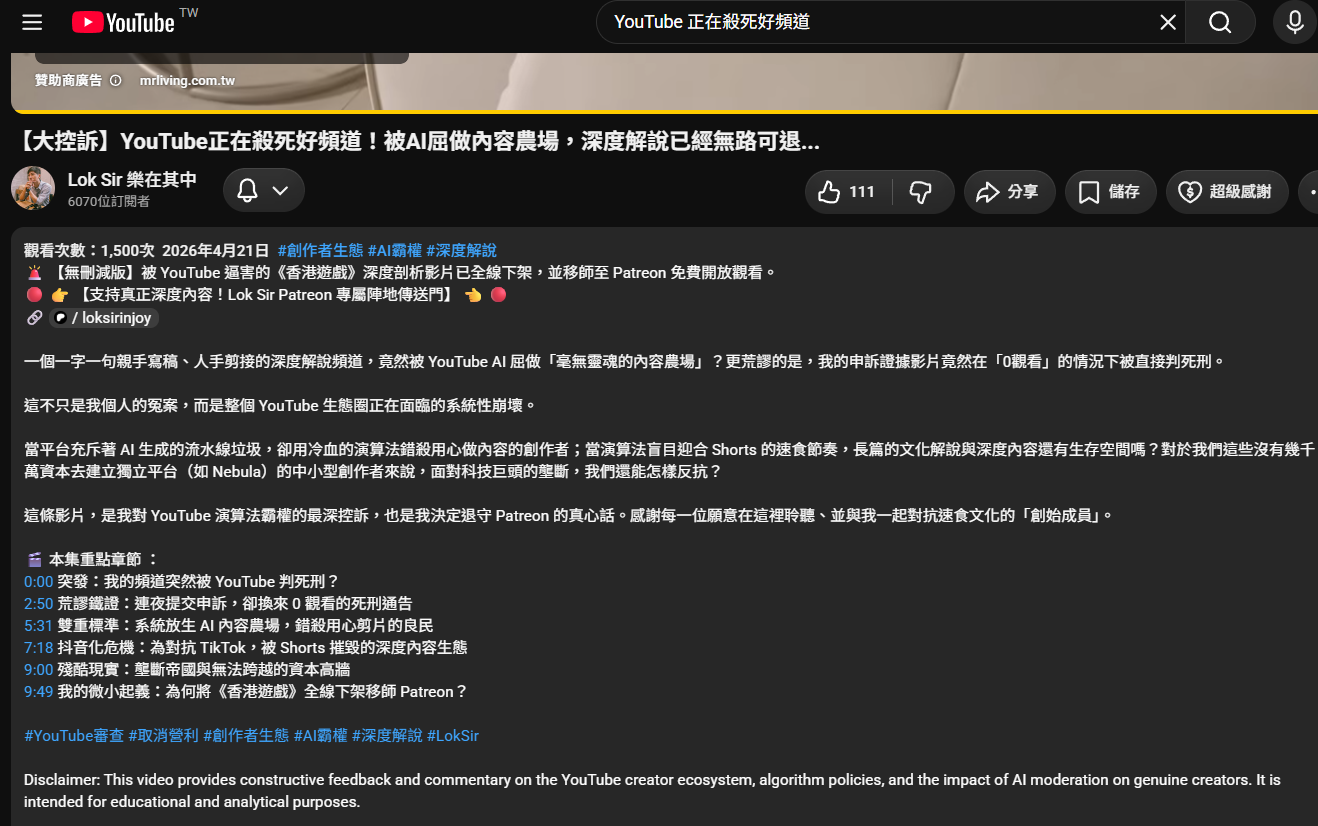Open #AI霸權 hashtag beside the upload date
The width and height of the screenshot is (1318, 826).
[395, 250]
